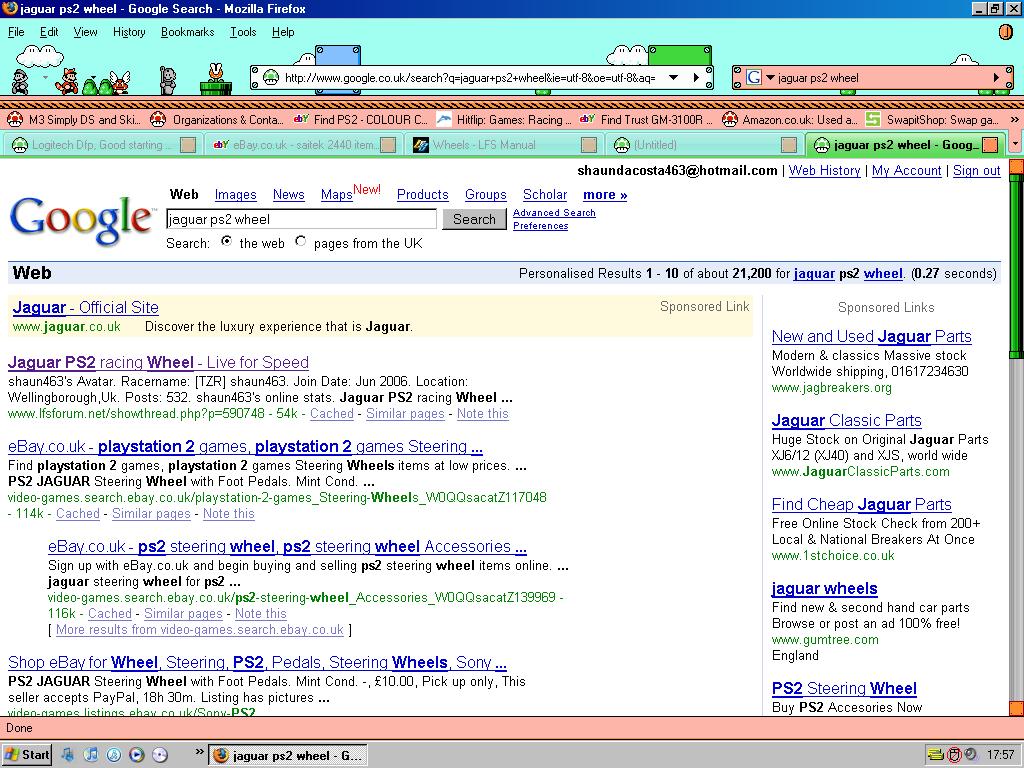Image resolution: width=1024 pixels, height=768 pixels.
Task: Stop loading with the stone statue Mario icon
Action: [168, 81]
